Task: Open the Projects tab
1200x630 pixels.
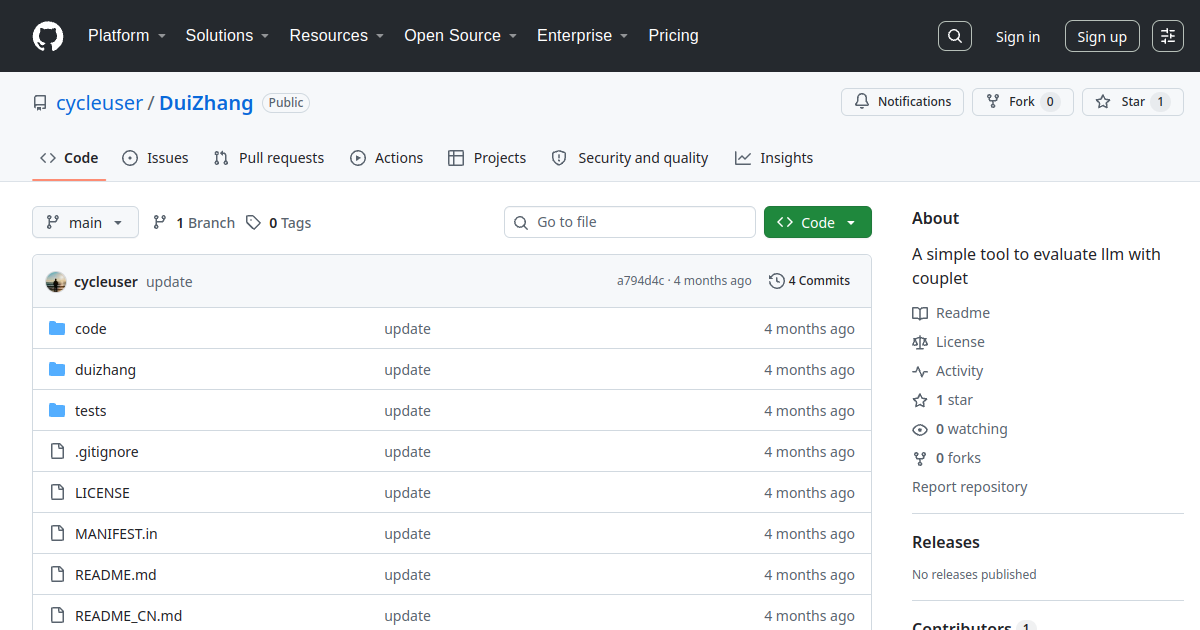Action: tap(487, 158)
